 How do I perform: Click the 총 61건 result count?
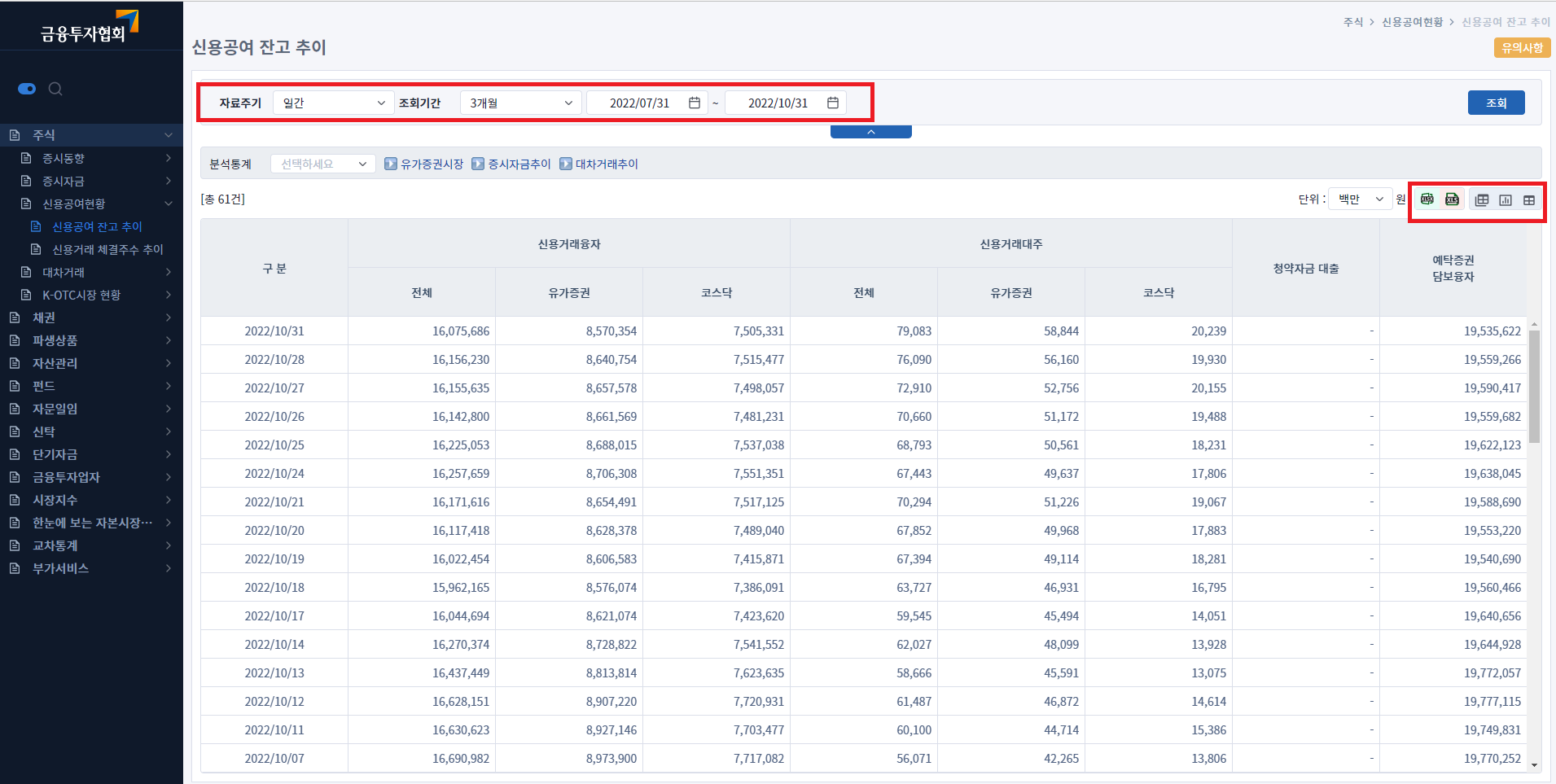pyautogui.click(x=223, y=199)
